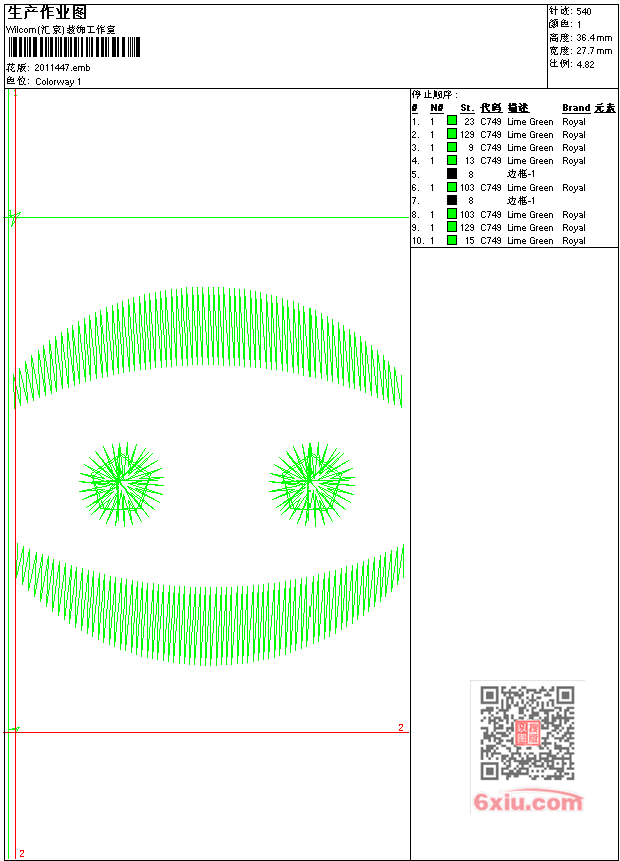Select the width value '27.7mm'

tap(594, 51)
